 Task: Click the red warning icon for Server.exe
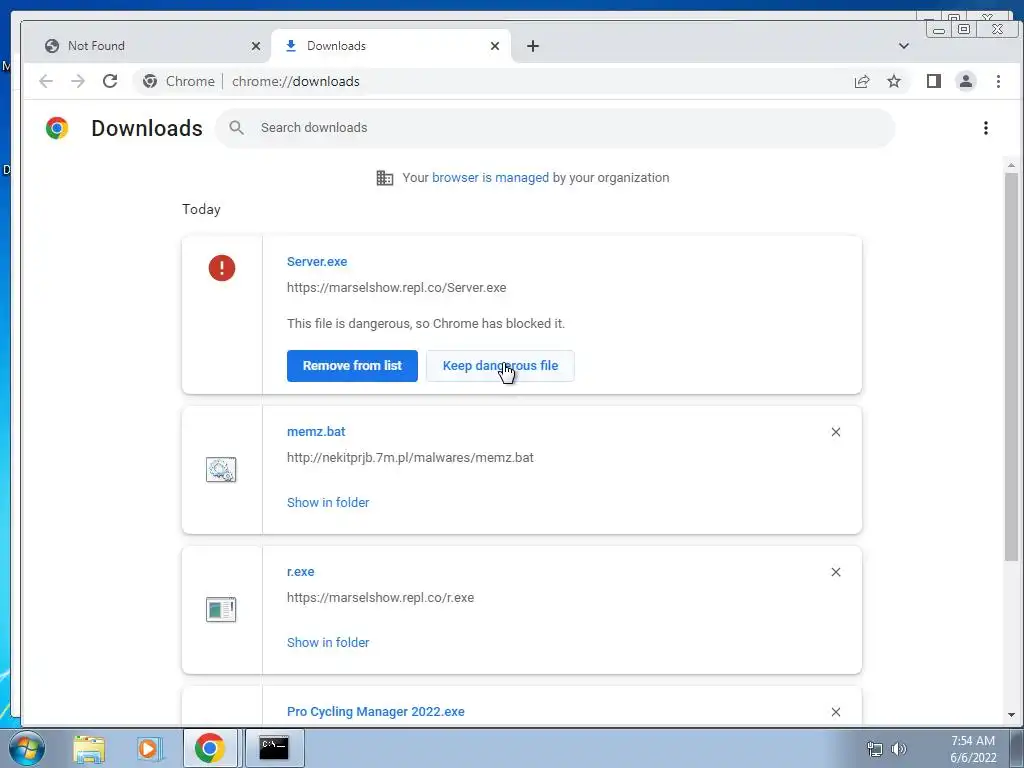[222, 268]
